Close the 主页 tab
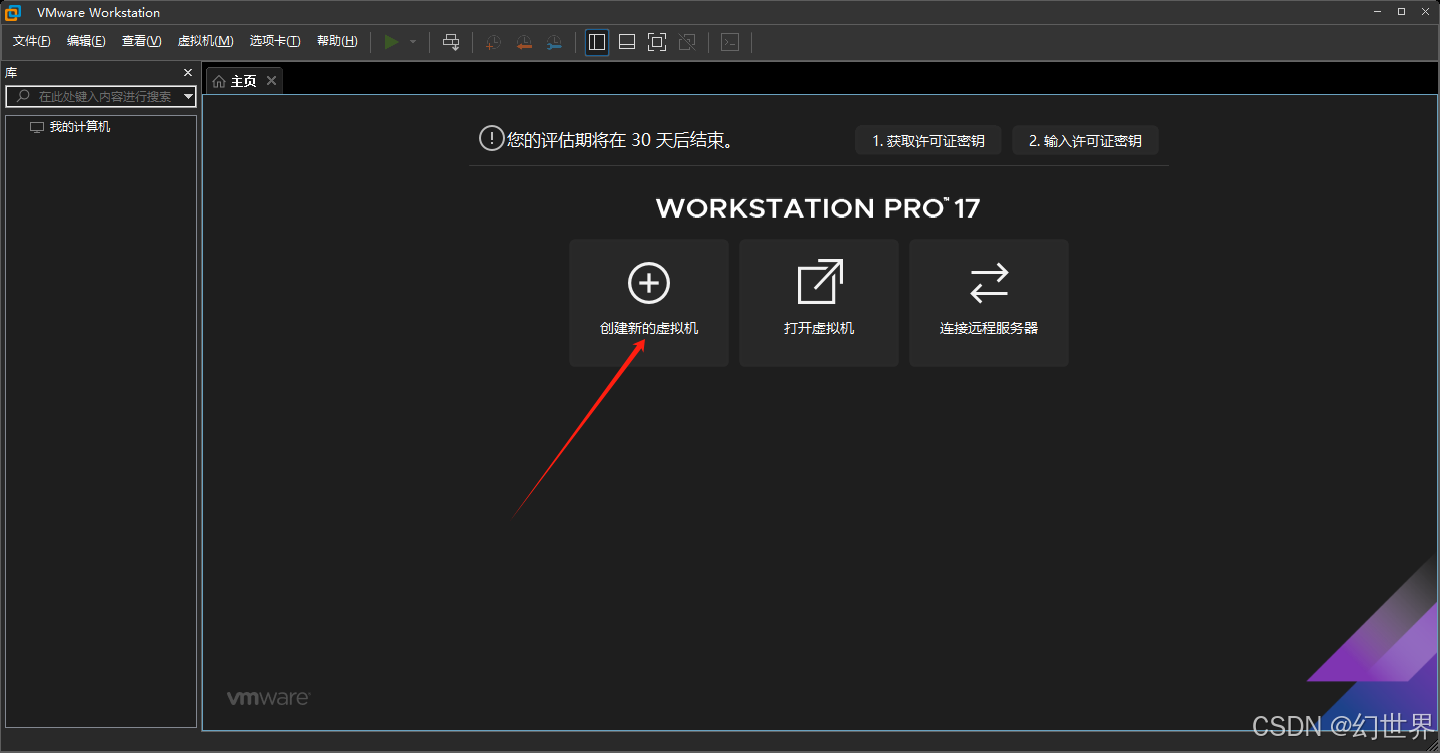Viewport: 1440px width, 753px height. click(271, 81)
